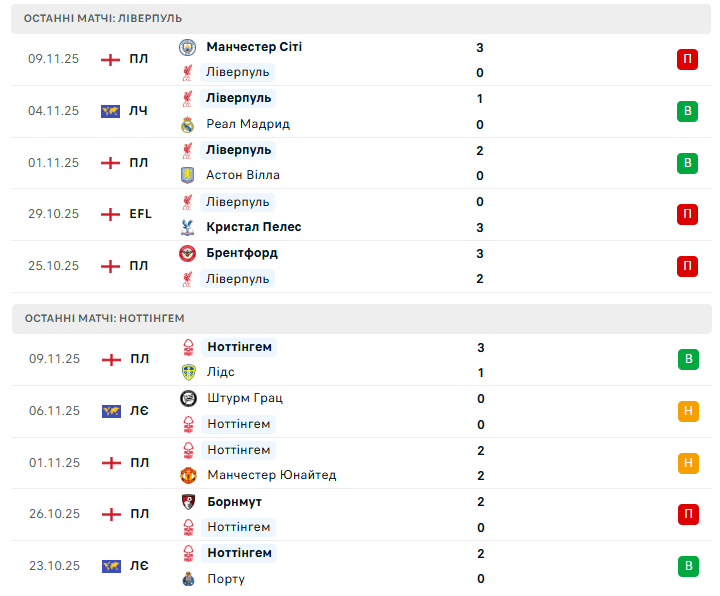The width and height of the screenshot is (720, 596).
Task: Click the Manchester City club crest
Action: (187, 47)
